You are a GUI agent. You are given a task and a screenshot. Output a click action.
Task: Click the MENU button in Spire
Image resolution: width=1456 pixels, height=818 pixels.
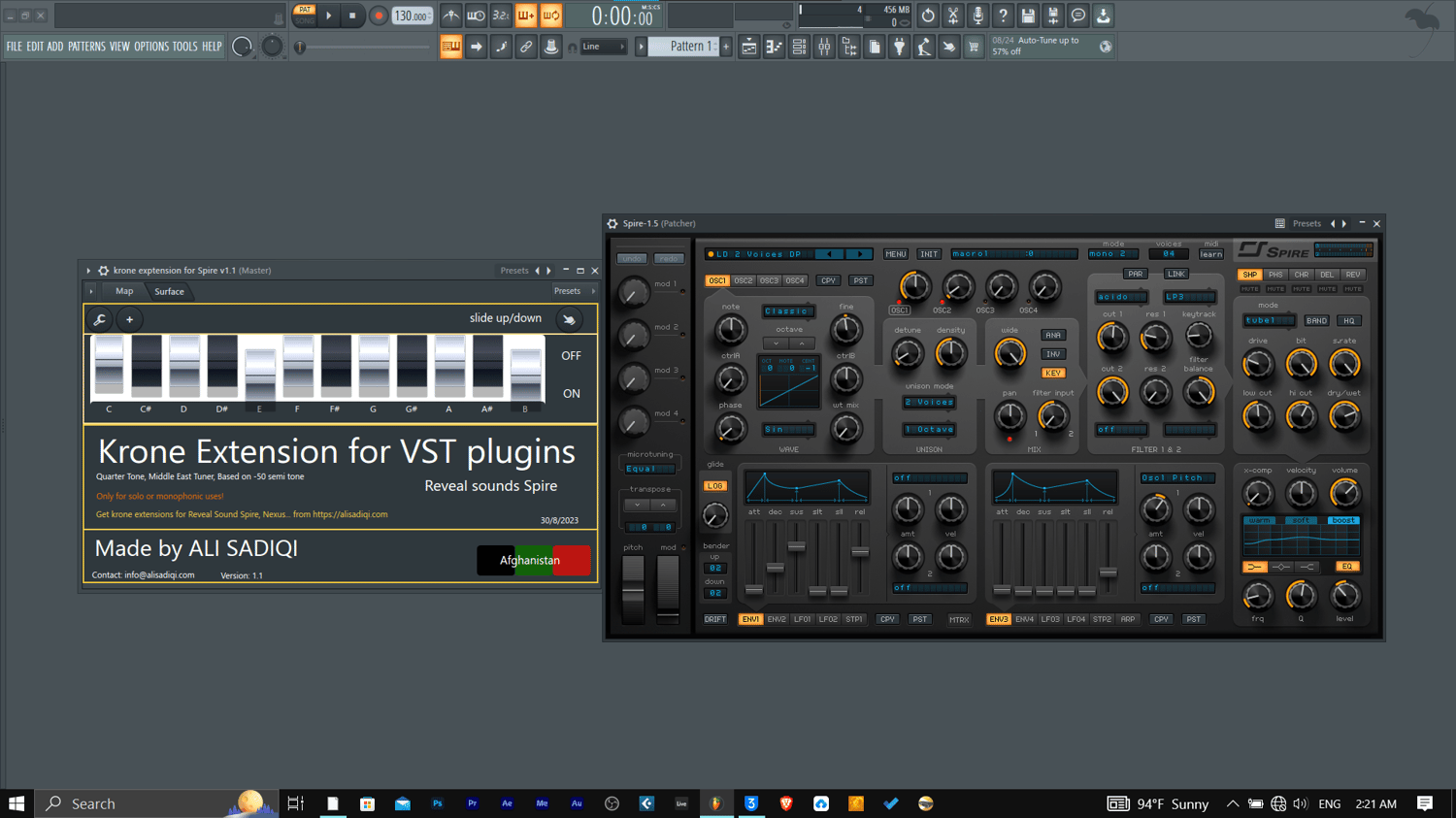895,254
